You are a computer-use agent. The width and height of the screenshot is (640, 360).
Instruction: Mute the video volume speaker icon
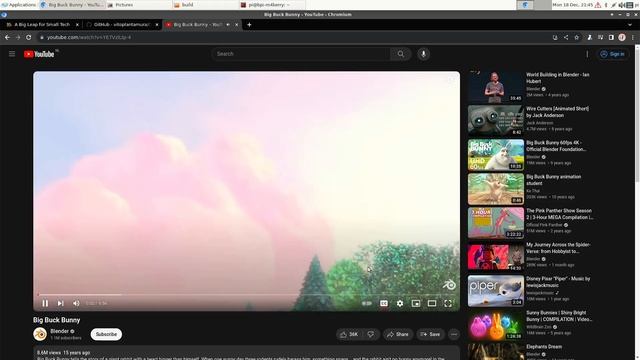pos(76,303)
